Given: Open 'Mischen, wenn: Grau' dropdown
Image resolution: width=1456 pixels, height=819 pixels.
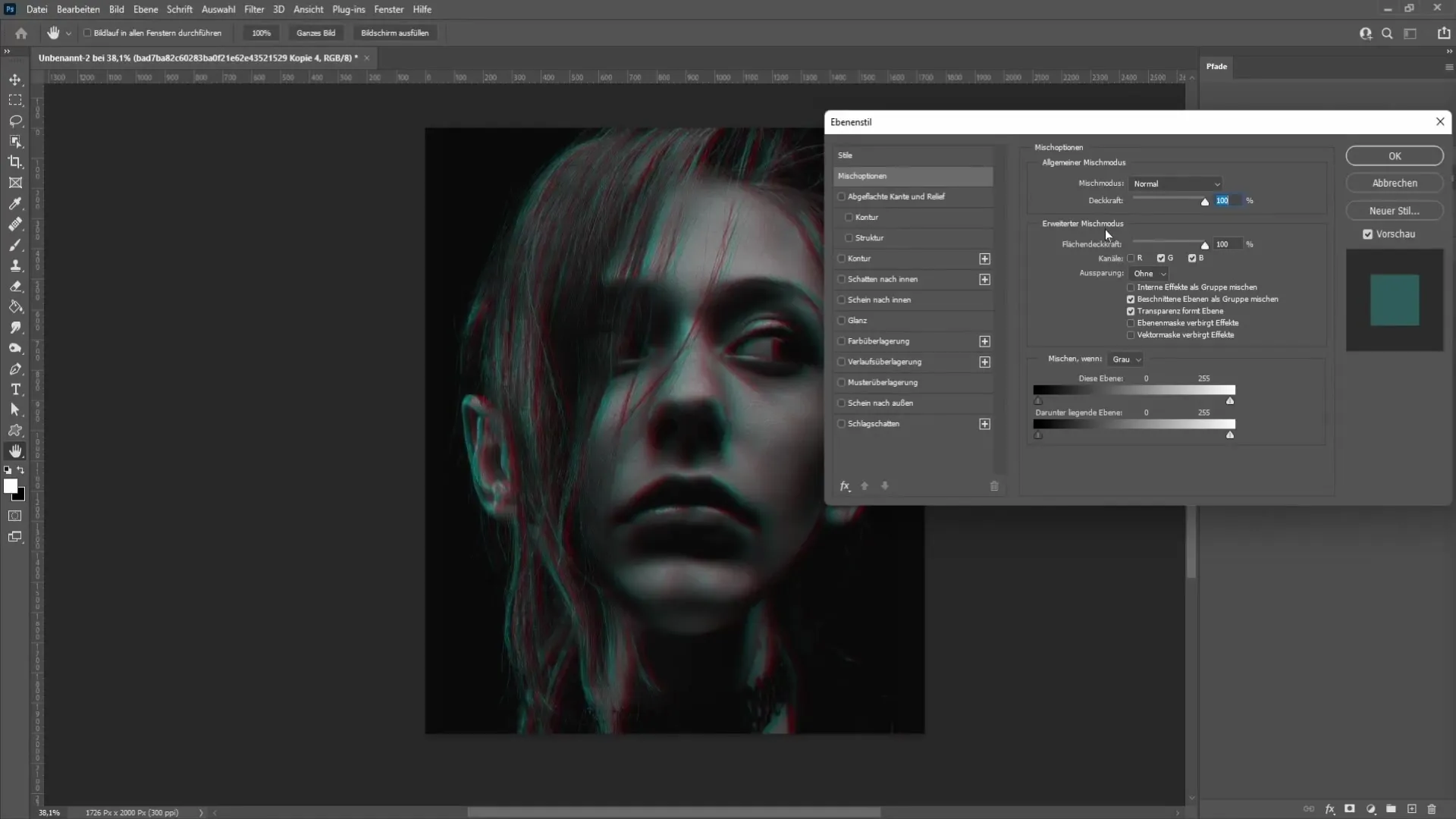Looking at the screenshot, I should [1128, 358].
